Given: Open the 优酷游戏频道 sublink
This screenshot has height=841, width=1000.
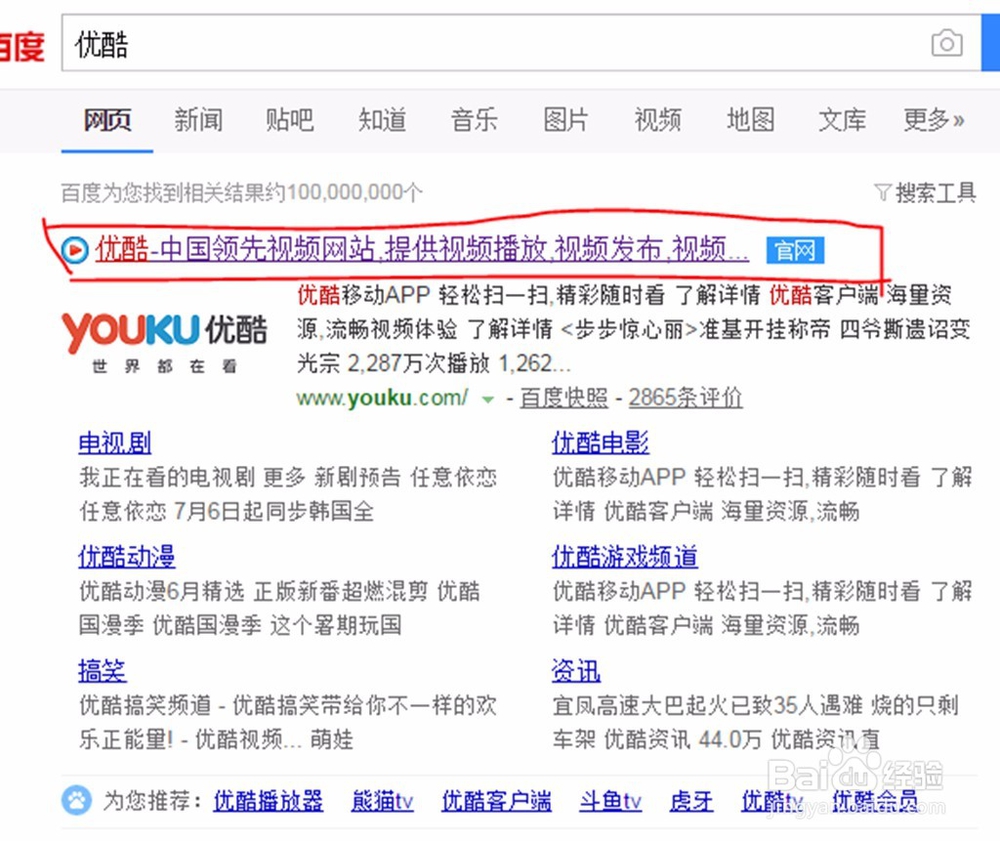Looking at the screenshot, I should [x=624, y=557].
